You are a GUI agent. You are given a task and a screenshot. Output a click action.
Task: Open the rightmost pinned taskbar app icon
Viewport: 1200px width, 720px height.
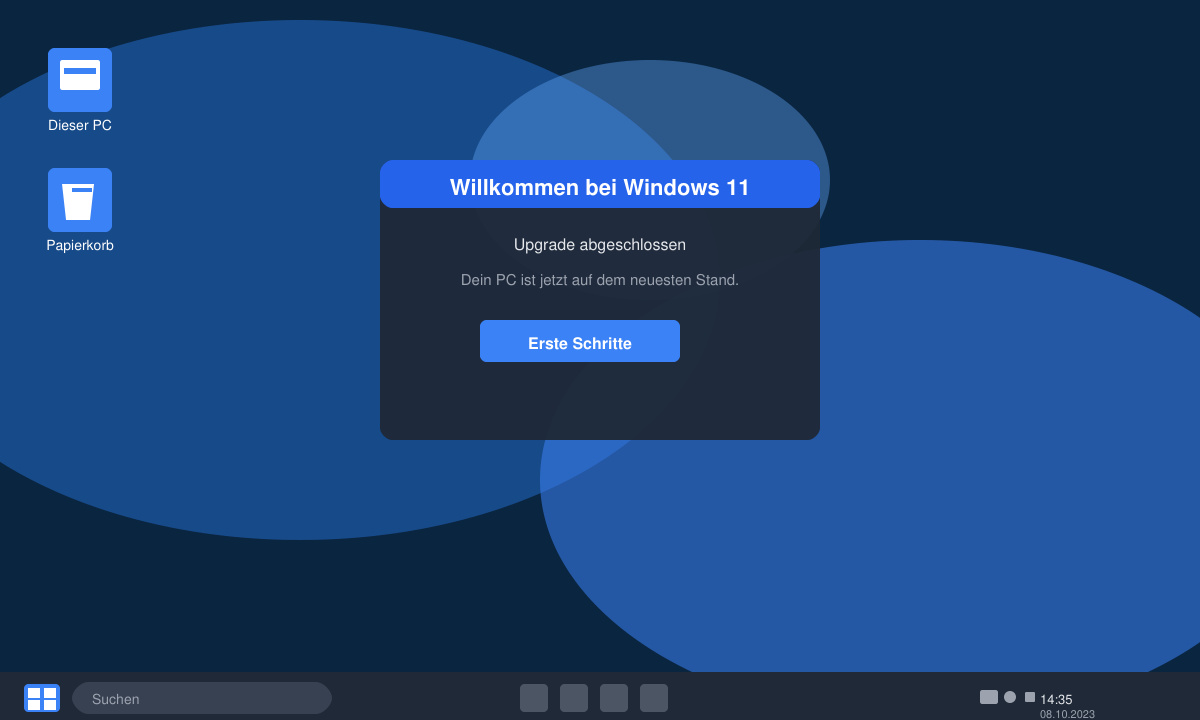pyautogui.click(x=654, y=698)
